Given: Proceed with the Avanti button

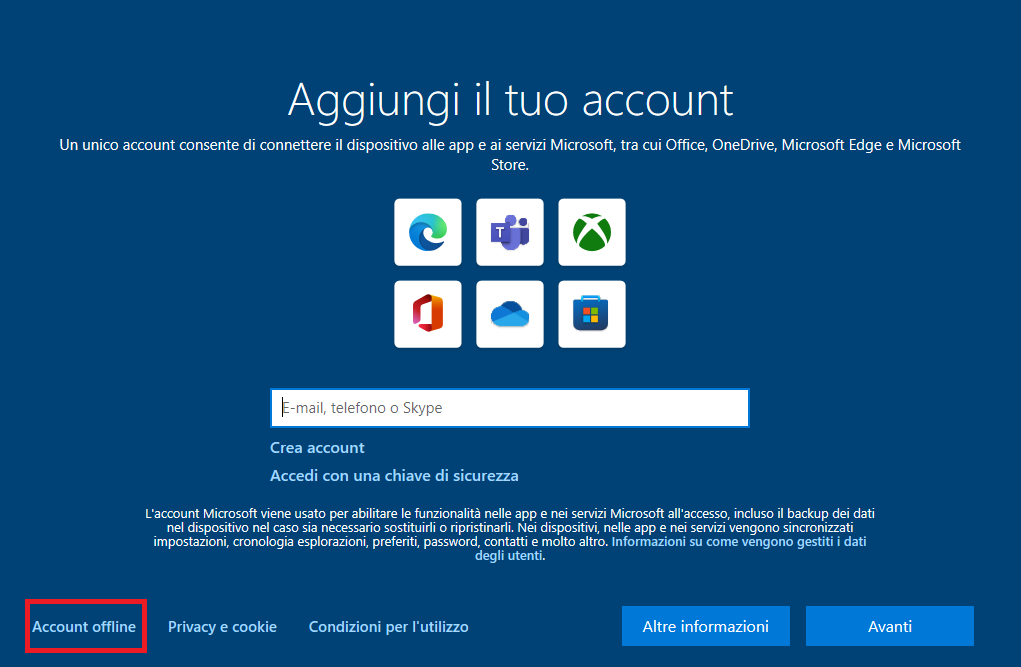Looking at the screenshot, I should click(890, 627).
